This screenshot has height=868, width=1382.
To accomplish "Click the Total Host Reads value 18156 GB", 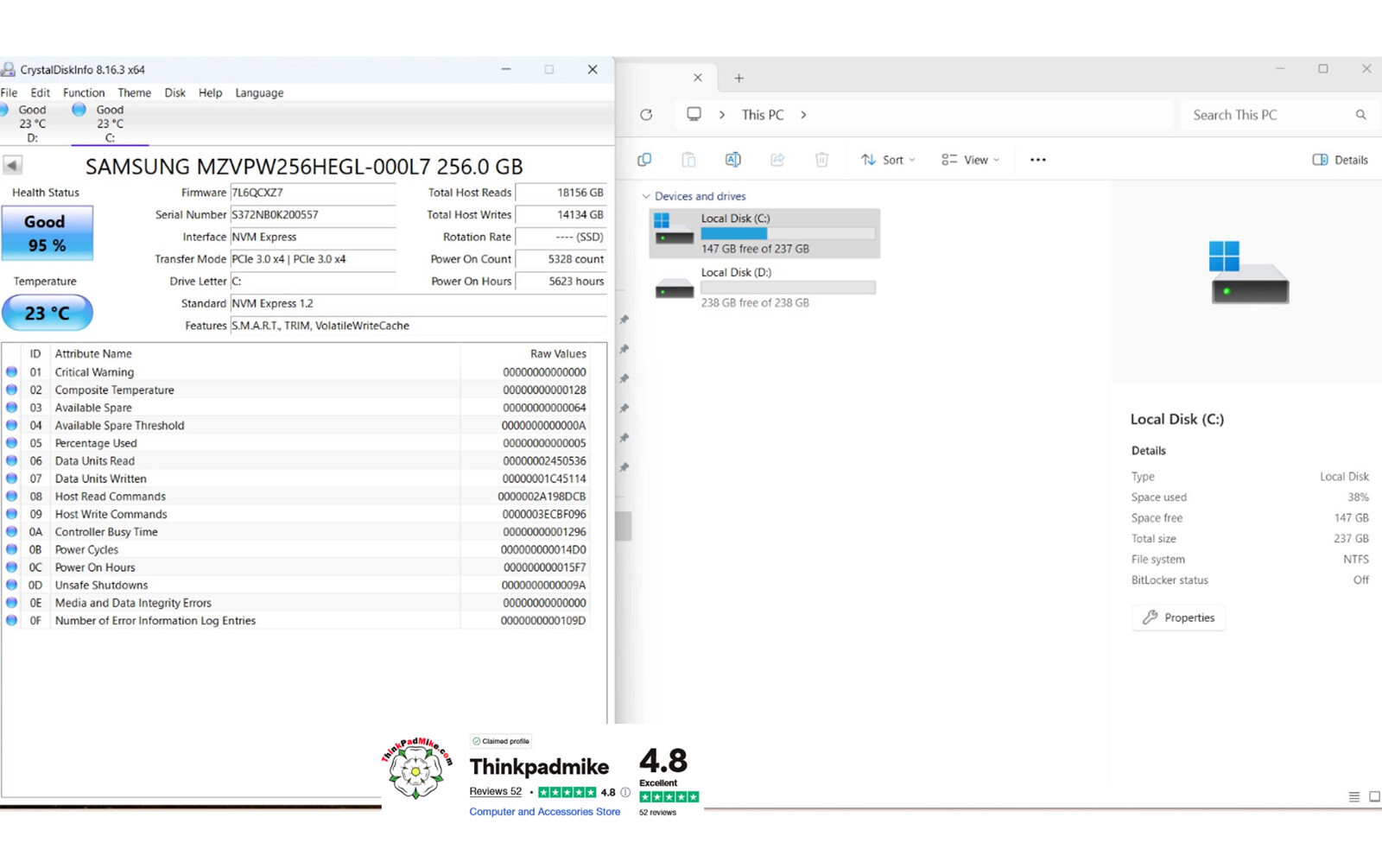I will tap(561, 193).
